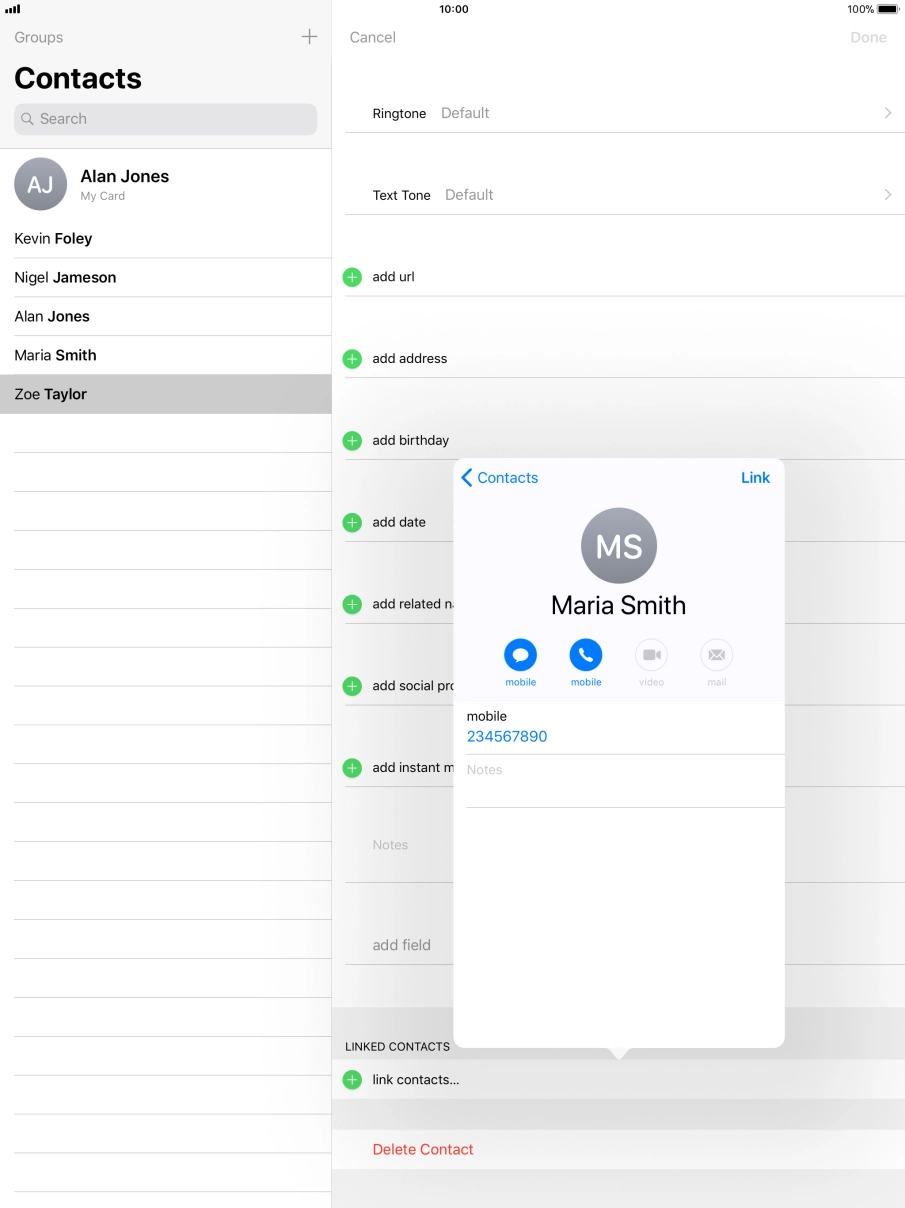Tap the MS avatar in popup
The width and height of the screenshot is (905, 1208).
click(x=618, y=546)
